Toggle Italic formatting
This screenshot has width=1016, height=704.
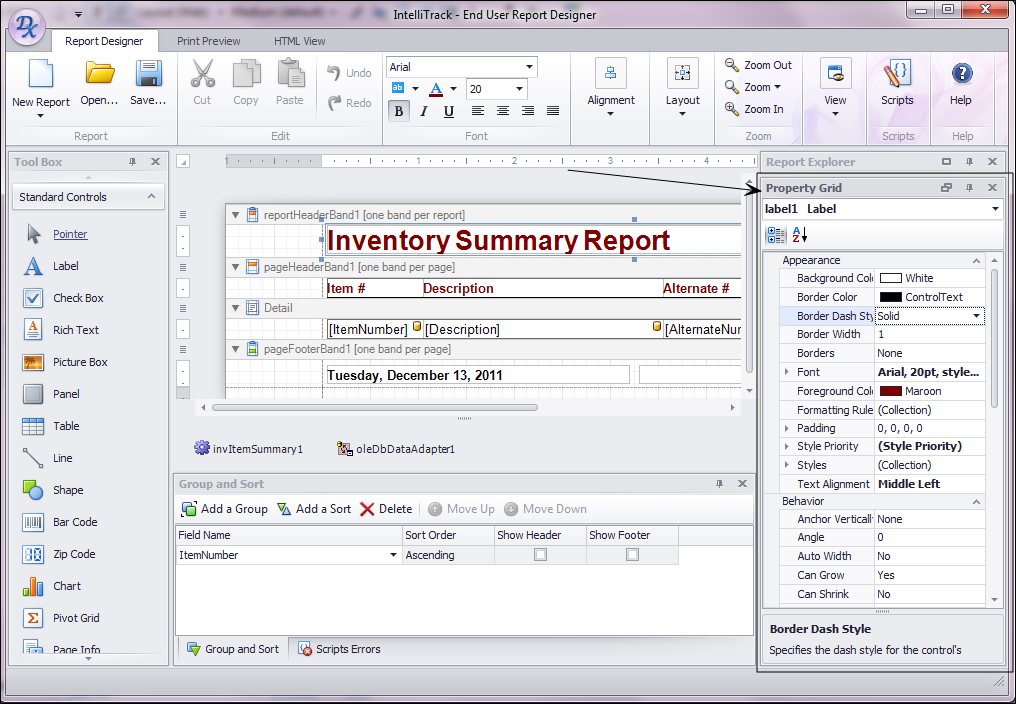tap(424, 111)
